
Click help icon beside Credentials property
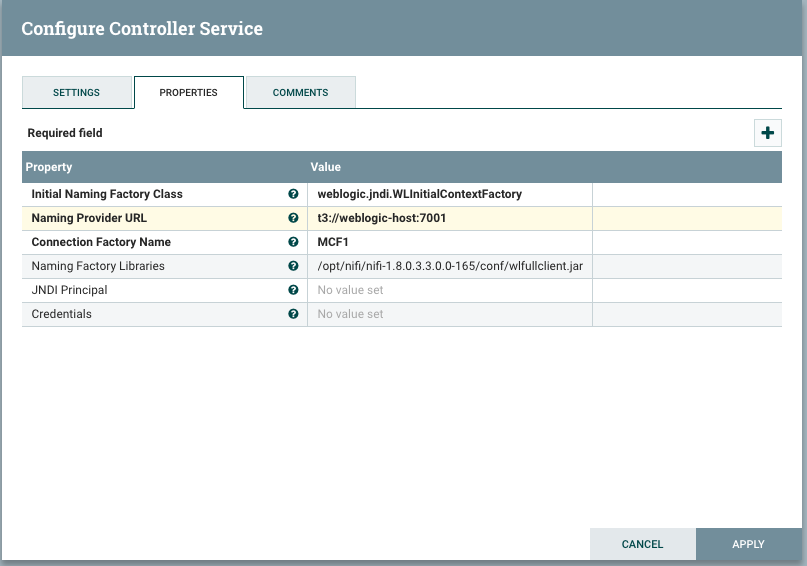tap(293, 314)
